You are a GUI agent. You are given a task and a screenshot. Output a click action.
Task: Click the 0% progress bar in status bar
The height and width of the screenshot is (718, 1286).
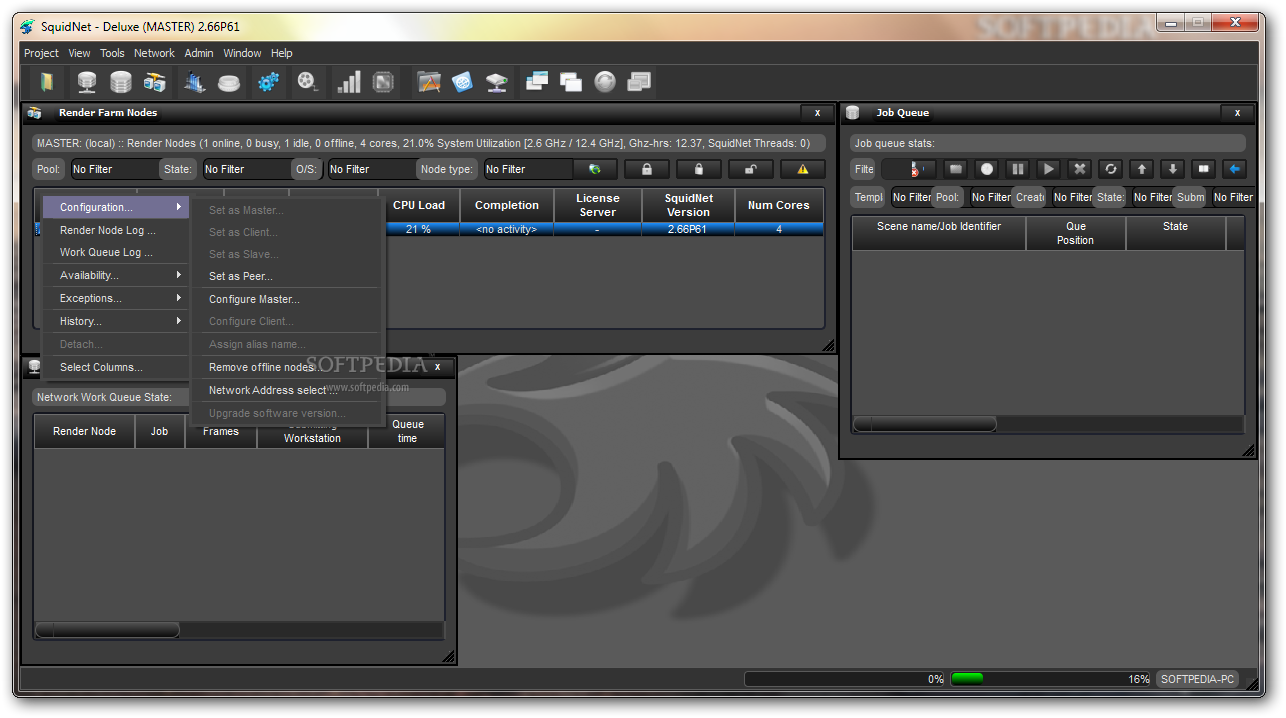845,679
